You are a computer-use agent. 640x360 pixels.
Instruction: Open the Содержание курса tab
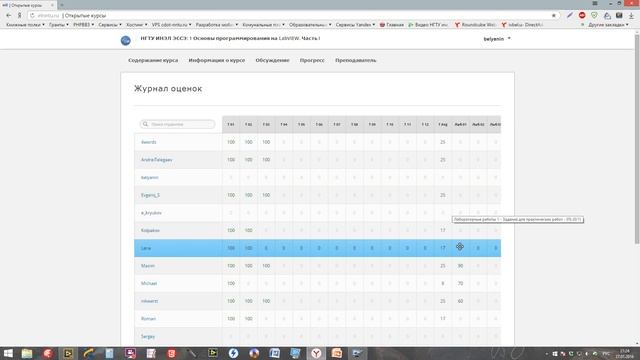pos(153,60)
